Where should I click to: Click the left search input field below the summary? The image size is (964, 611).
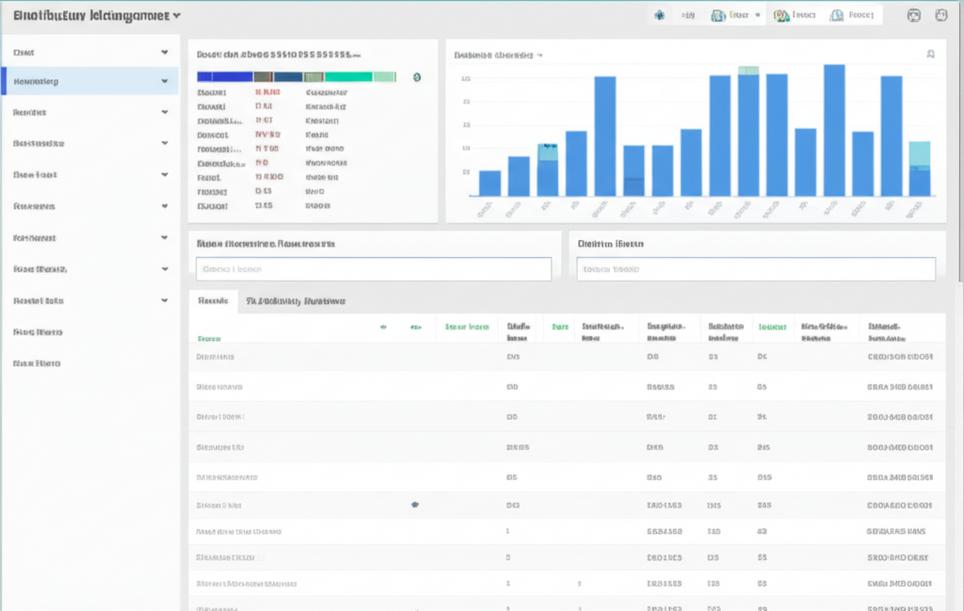(x=373, y=269)
